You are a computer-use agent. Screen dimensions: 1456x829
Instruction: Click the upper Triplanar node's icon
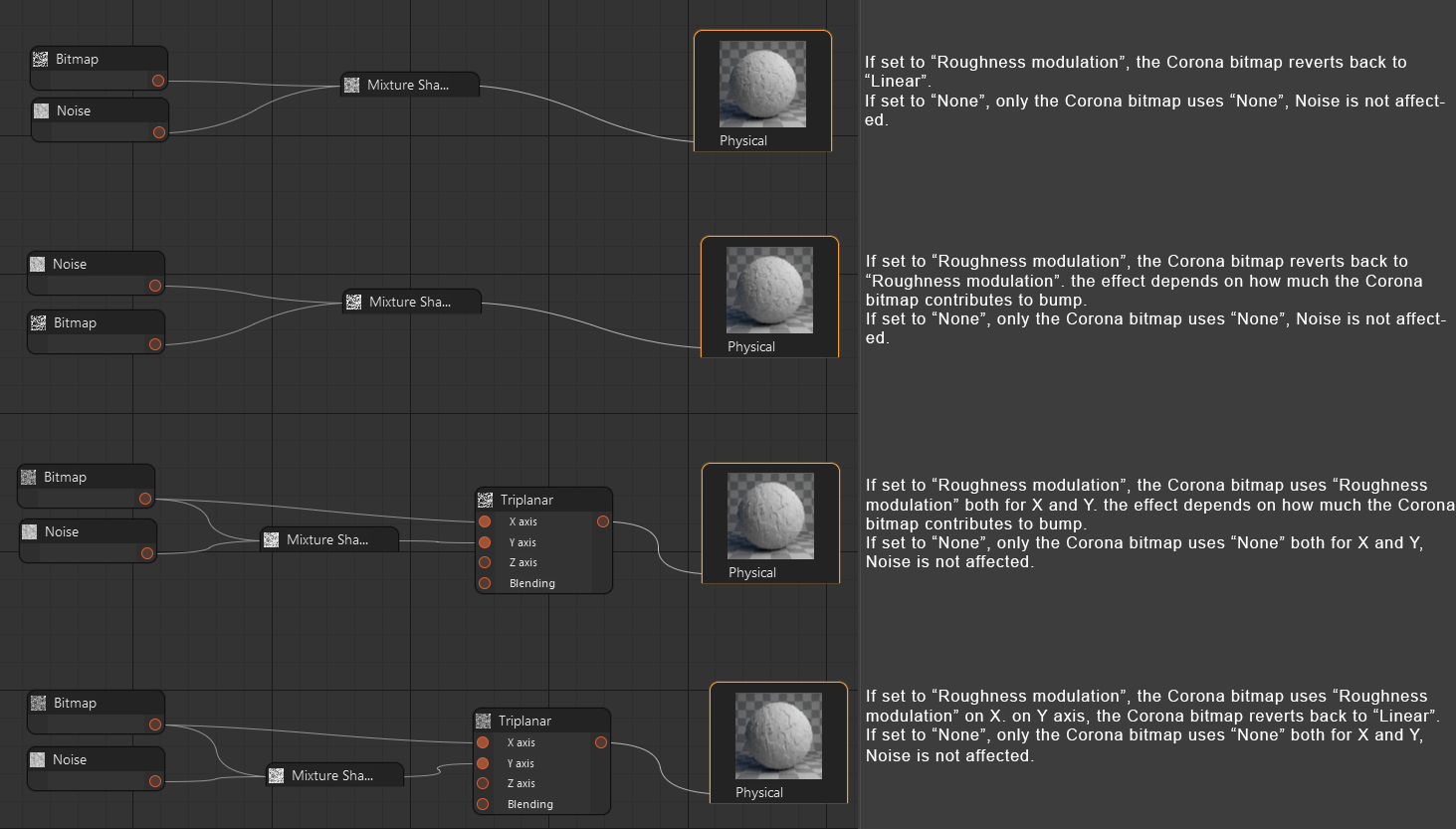pos(485,500)
